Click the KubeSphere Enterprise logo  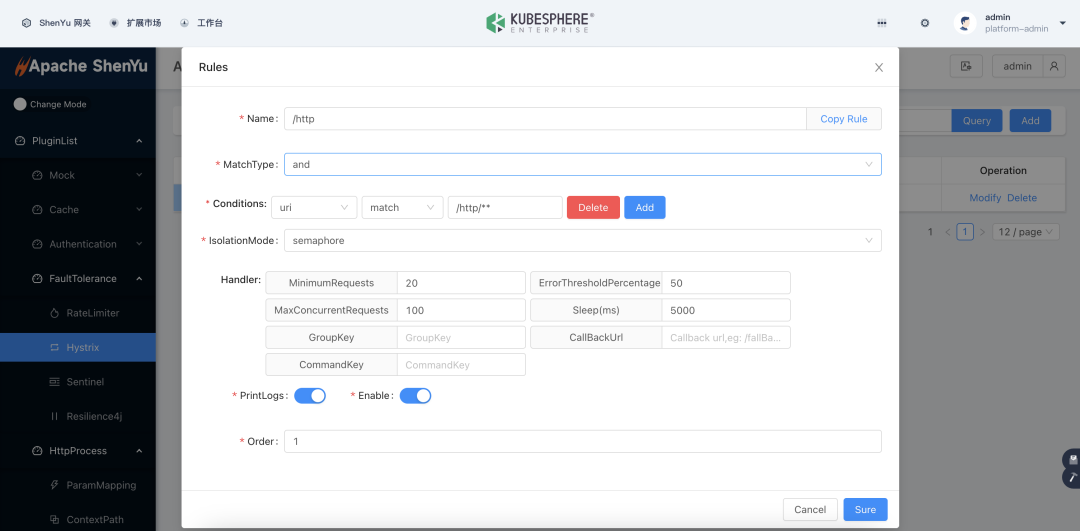[539, 23]
